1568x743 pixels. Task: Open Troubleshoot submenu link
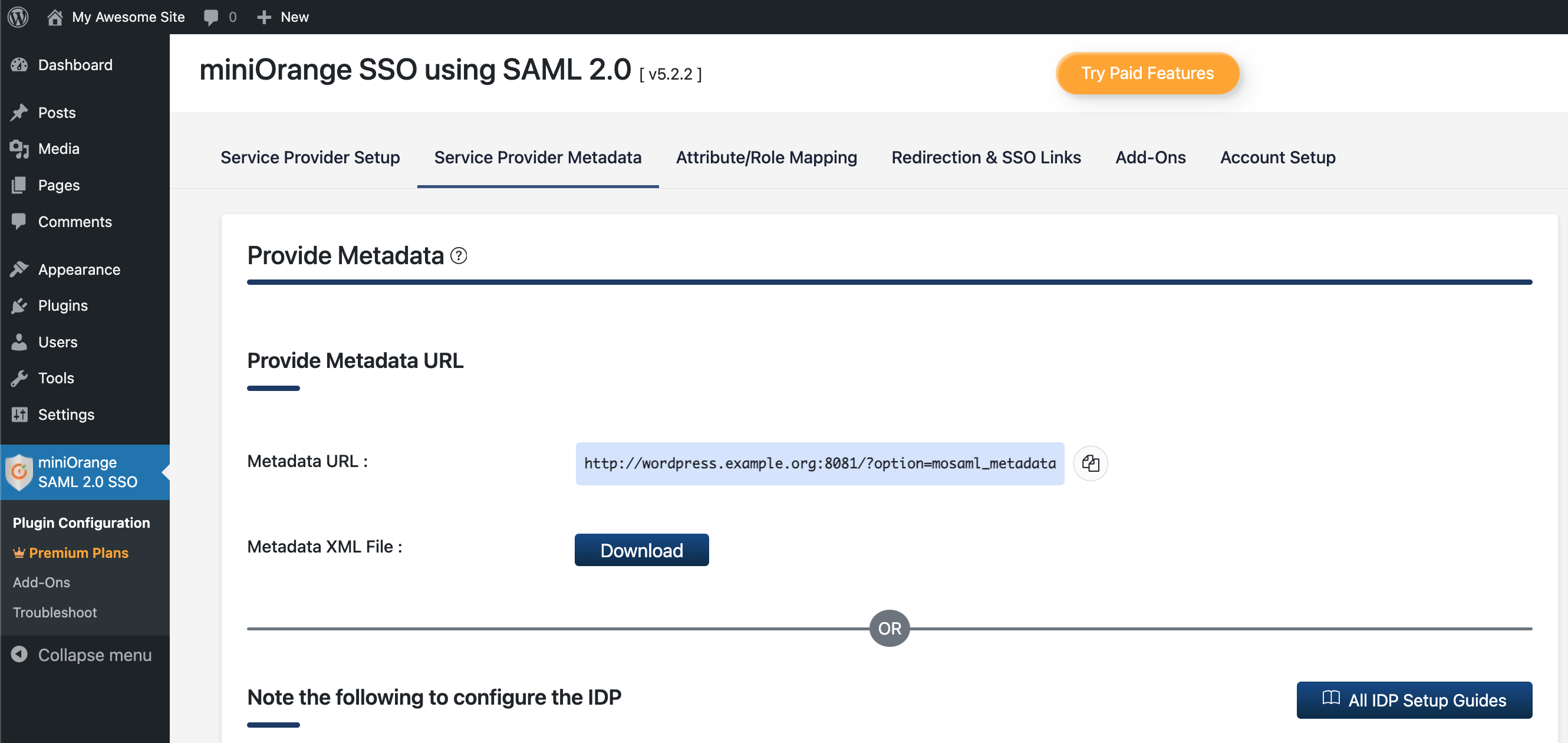55,612
